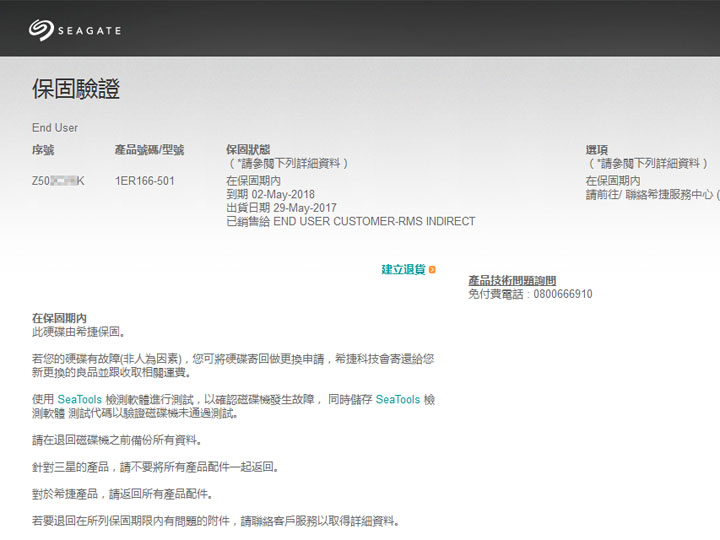The width and height of the screenshot is (720, 540).
Task: Select the serial number starting with Z50
Action: click(x=58, y=181)
